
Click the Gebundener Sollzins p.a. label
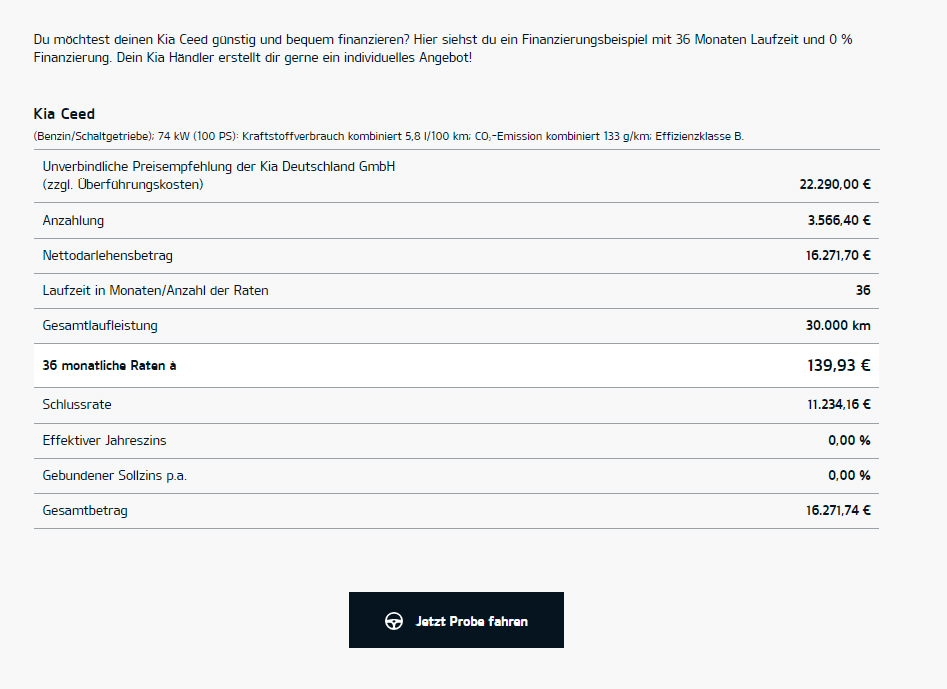pyautogui.click(x=115, y=475)
